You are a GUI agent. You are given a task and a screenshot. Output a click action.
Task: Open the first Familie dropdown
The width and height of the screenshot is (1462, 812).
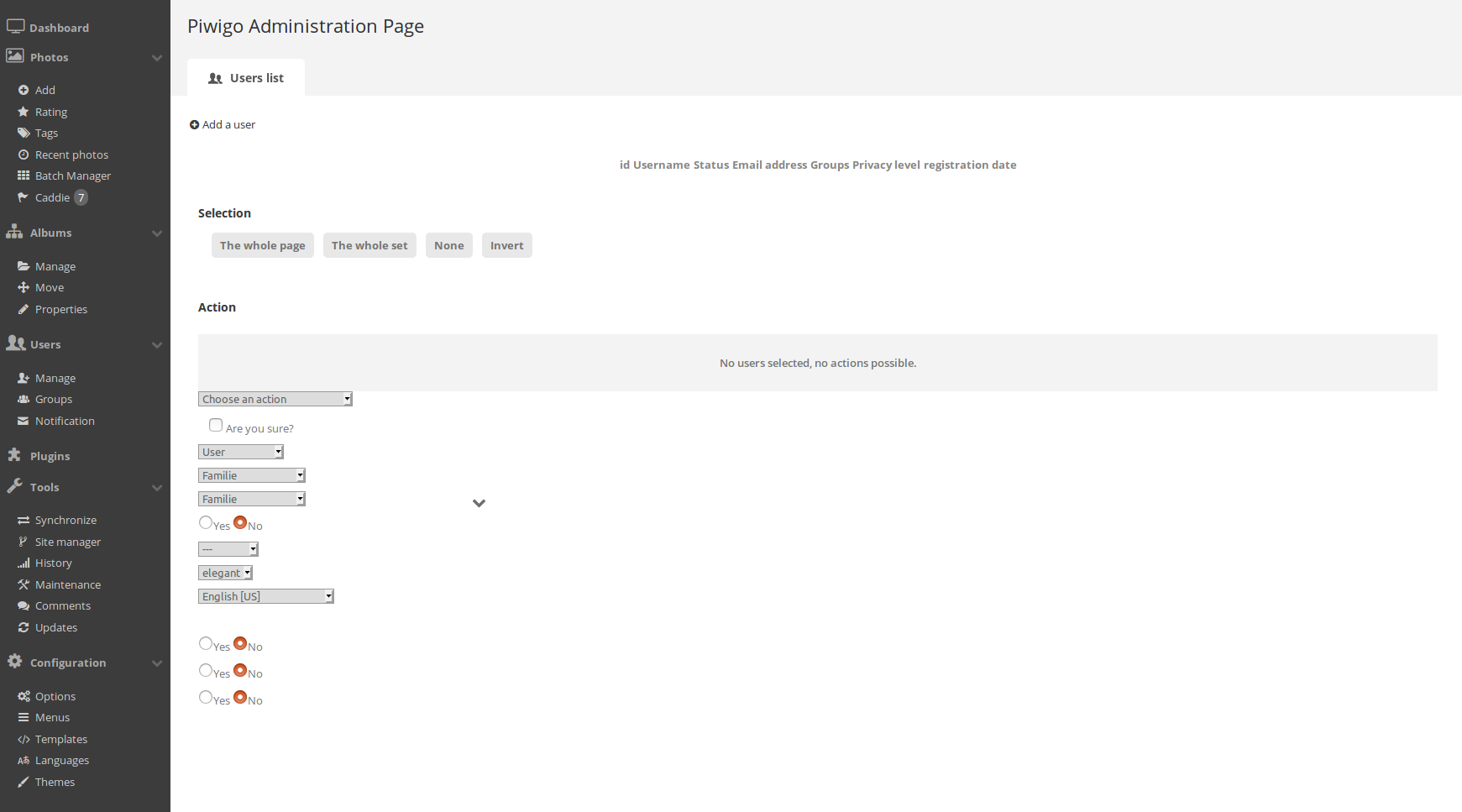252,475
